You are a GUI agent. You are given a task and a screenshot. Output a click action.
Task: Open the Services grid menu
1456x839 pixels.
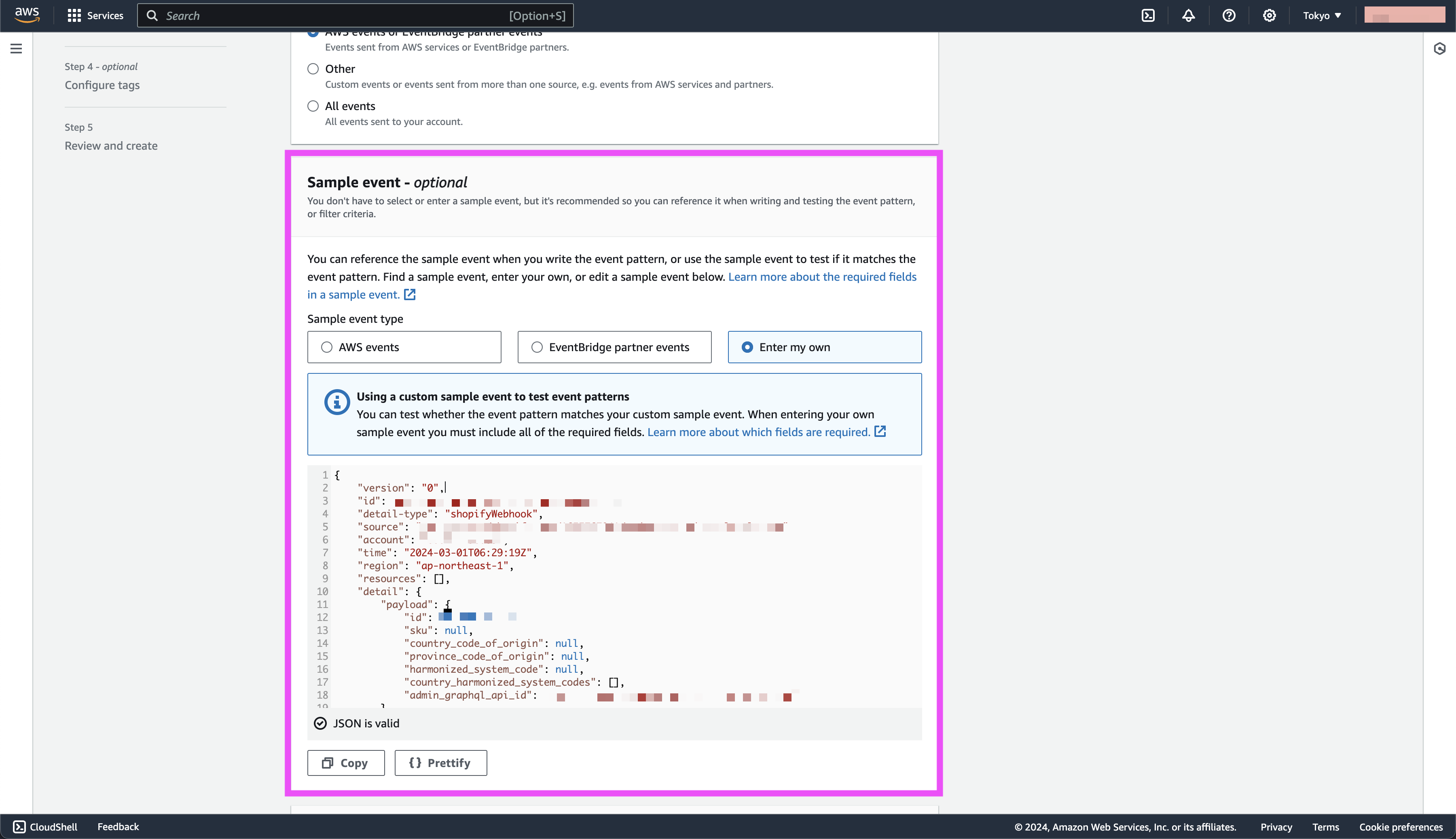pyautogui.click(x=95, y=15)
